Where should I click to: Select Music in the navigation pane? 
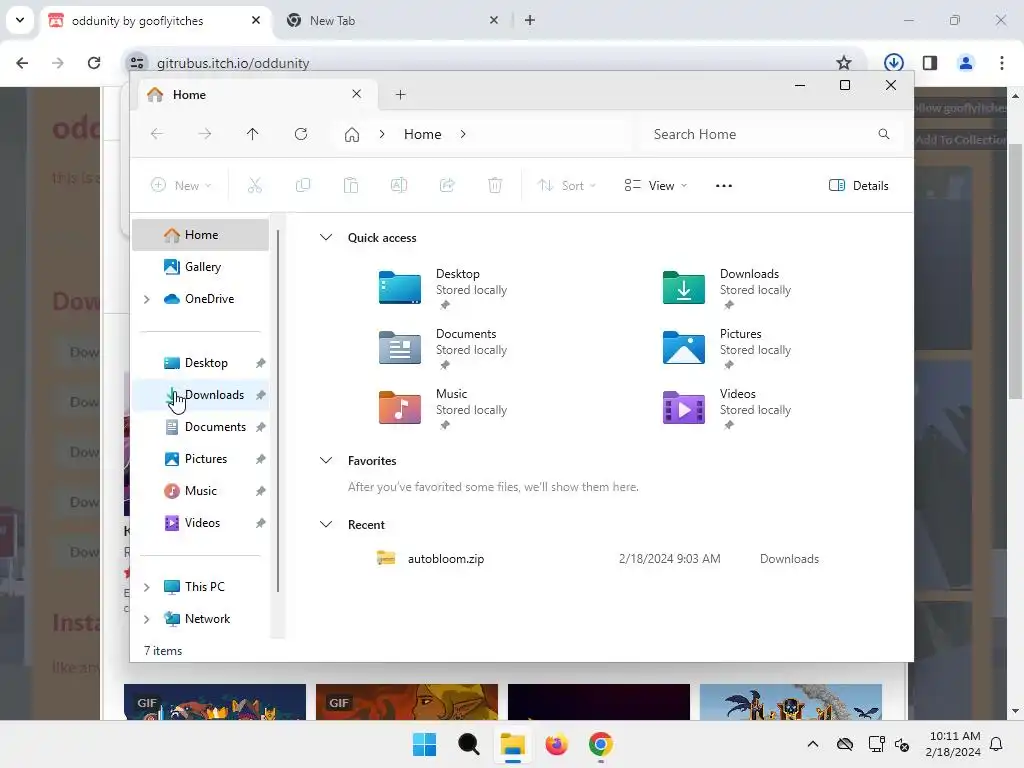pyautogui.click(x=201, y=491)
